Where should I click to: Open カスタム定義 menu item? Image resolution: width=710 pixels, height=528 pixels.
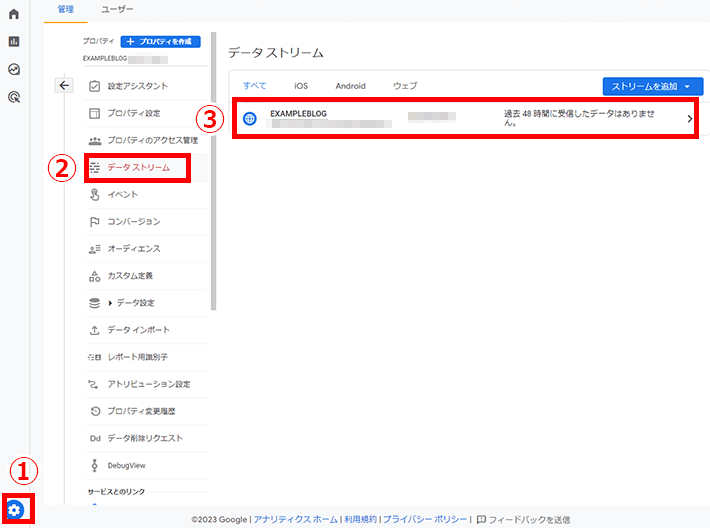[146, 276]
